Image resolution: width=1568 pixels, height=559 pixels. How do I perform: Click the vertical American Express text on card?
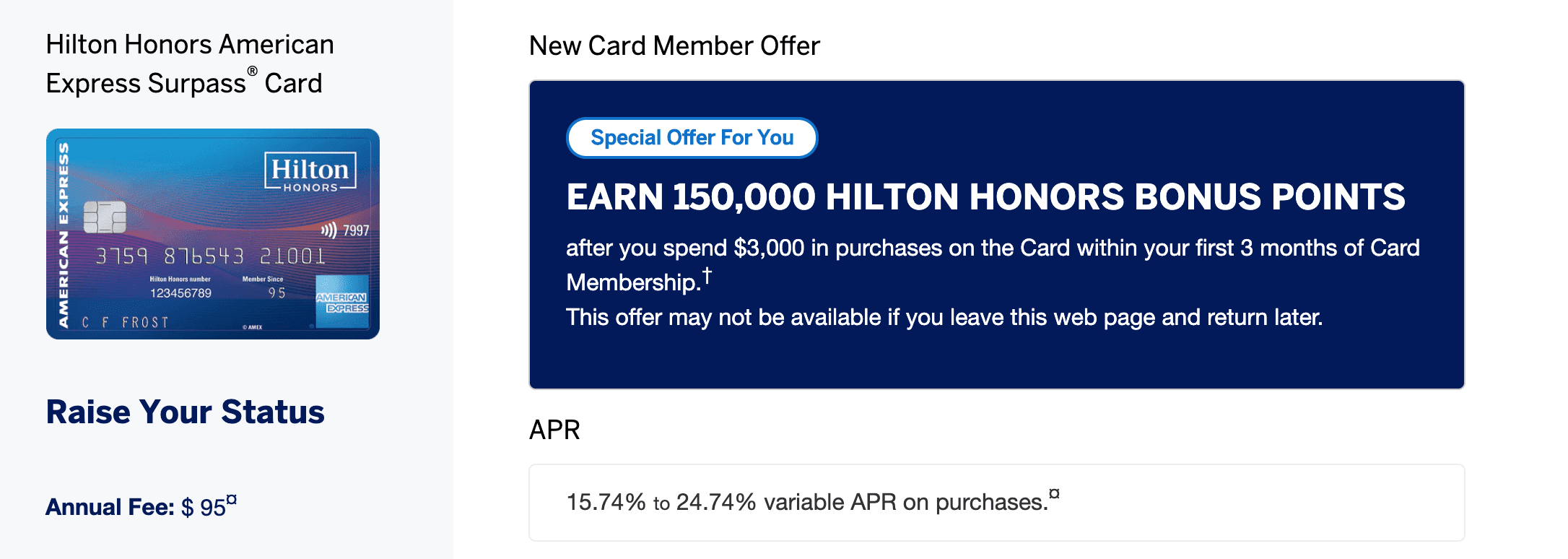pyautogui.click(x=64, y=234)
